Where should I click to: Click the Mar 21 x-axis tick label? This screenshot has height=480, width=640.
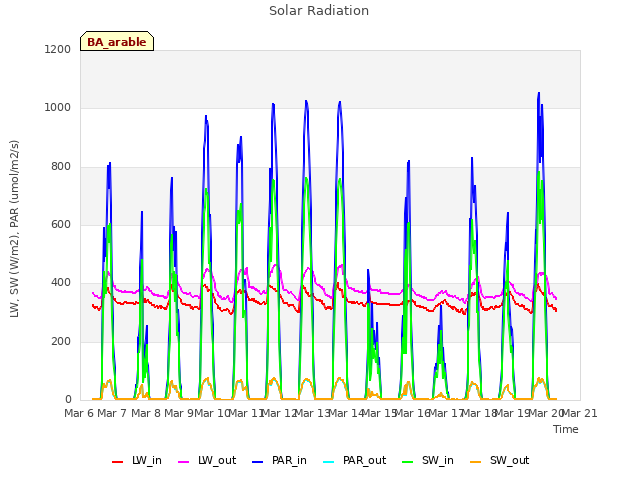580,413
